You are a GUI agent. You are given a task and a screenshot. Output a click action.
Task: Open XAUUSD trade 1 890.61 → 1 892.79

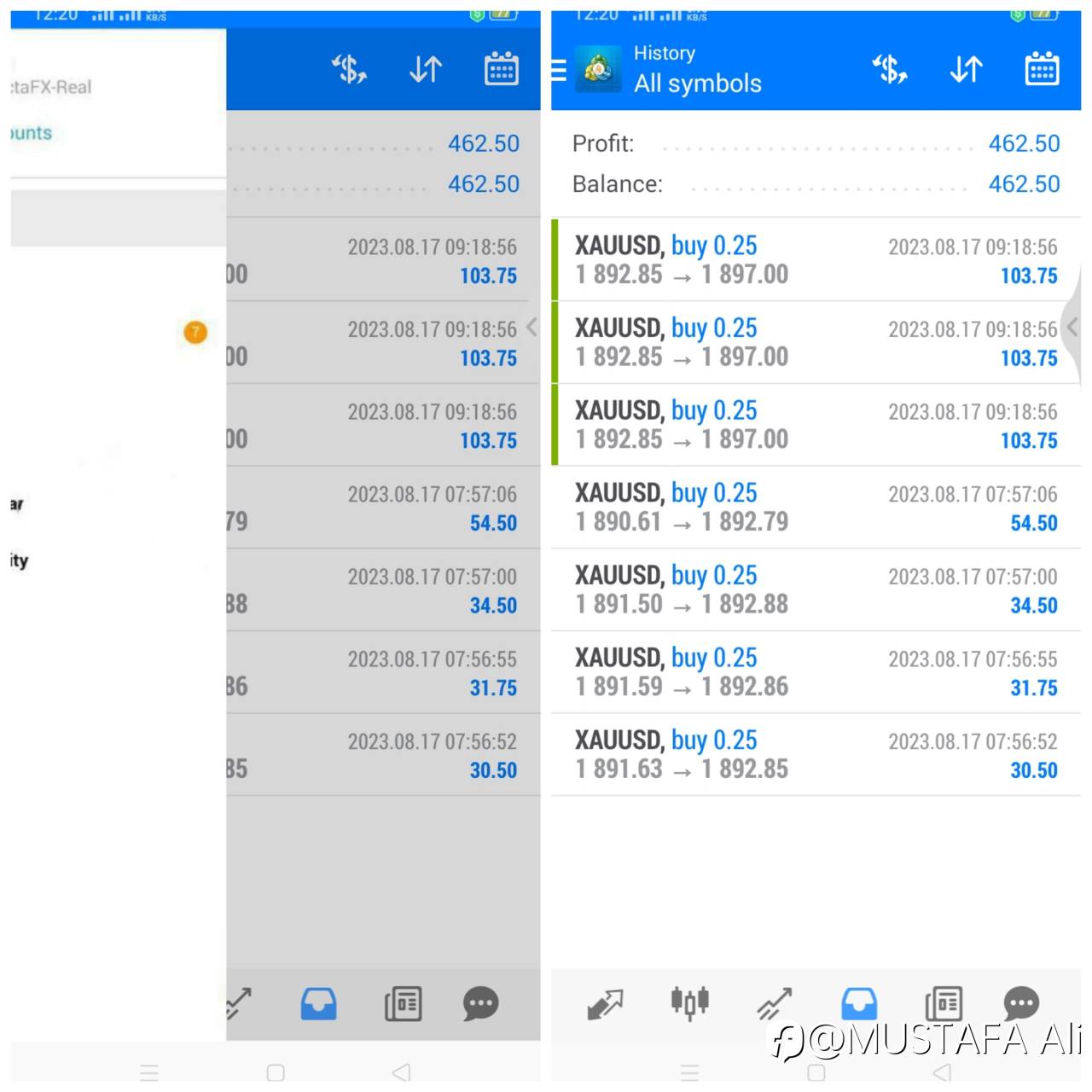point(816,508)
